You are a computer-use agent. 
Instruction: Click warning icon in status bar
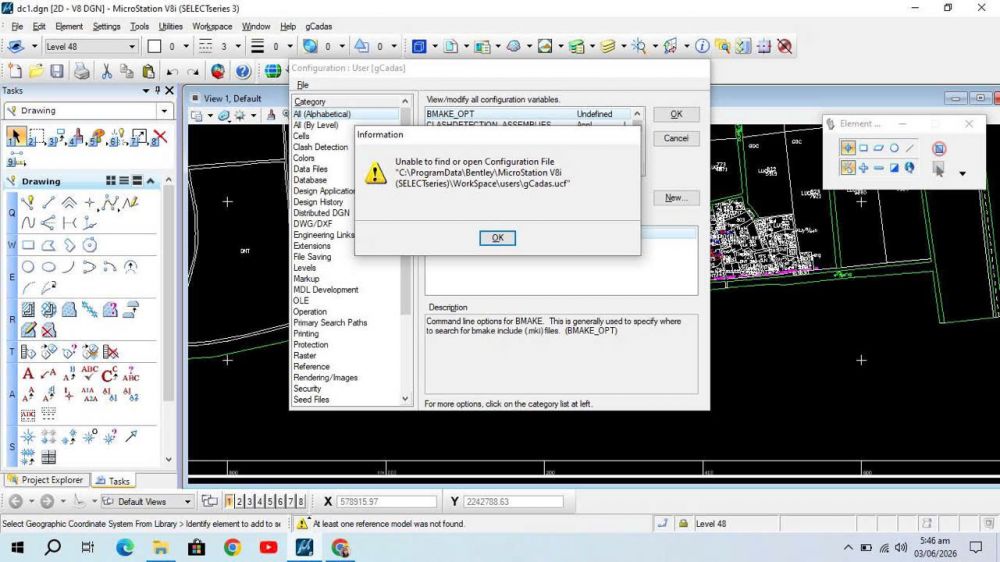302,524
